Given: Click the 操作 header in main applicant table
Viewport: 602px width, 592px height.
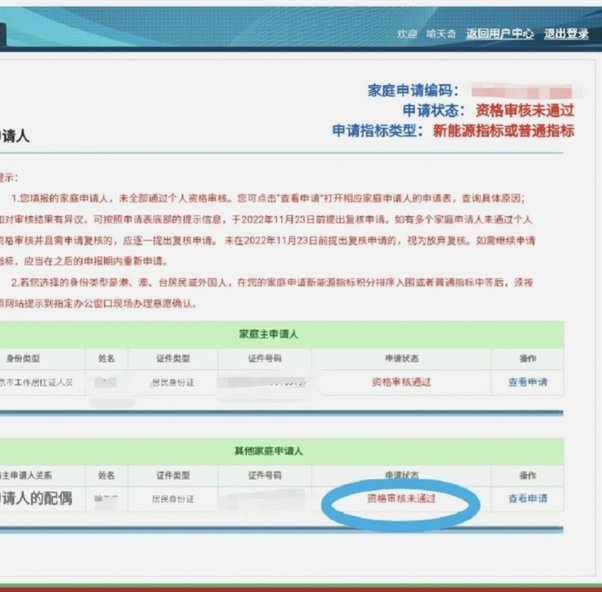Looking at the screenshot, I should pos(528,358).
